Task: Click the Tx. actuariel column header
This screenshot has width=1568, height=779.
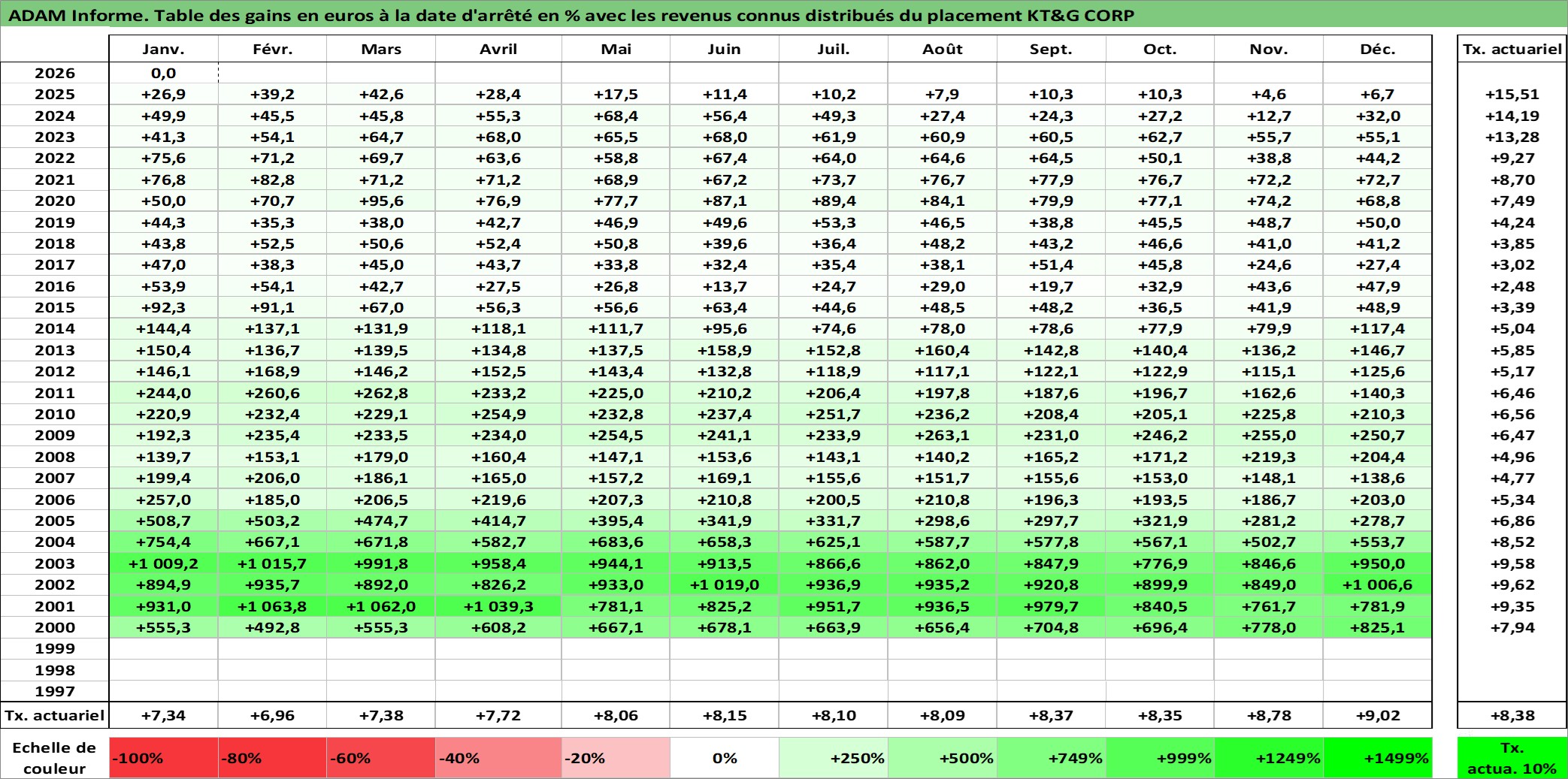Action: point(1512,49)
